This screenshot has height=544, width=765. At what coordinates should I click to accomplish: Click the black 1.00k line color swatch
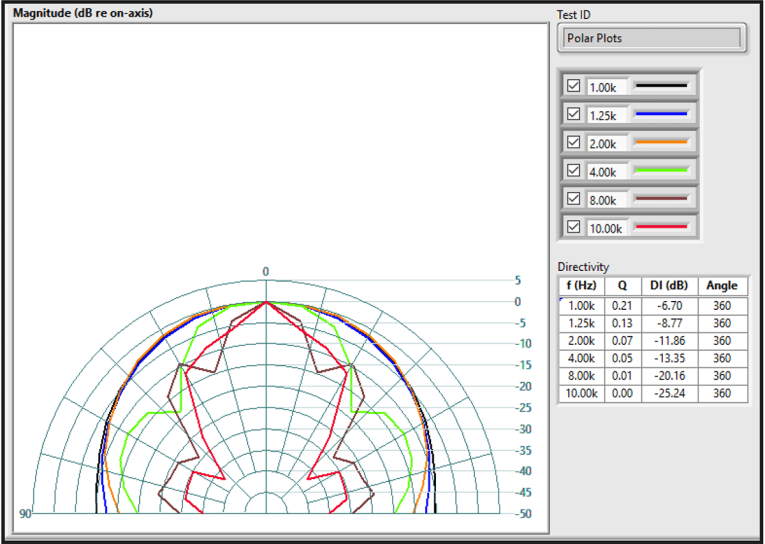pos(661,86)
